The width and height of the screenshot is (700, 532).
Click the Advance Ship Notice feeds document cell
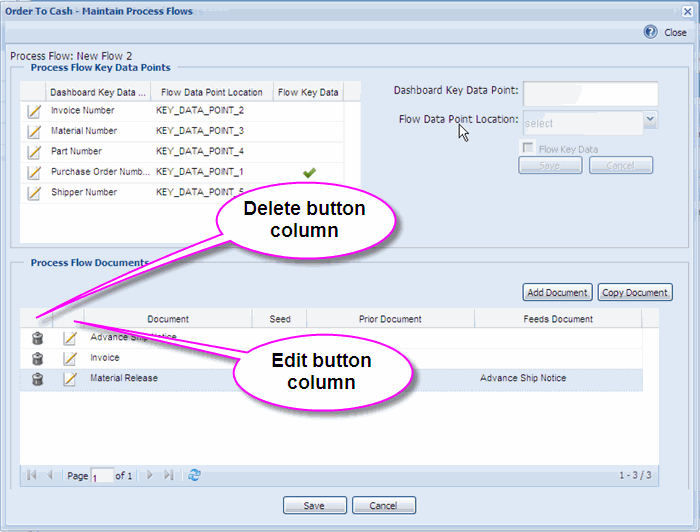pyautogui.click(x=523, y=378)
